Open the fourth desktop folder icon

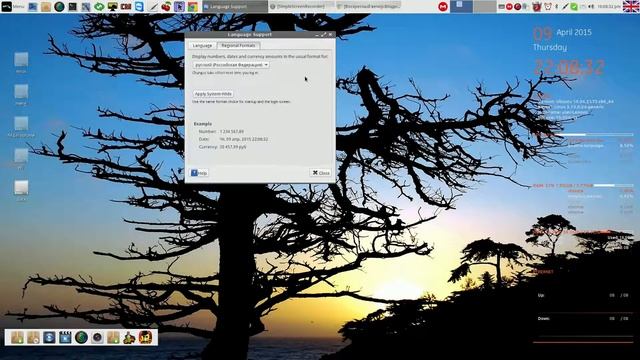(21, 156)
